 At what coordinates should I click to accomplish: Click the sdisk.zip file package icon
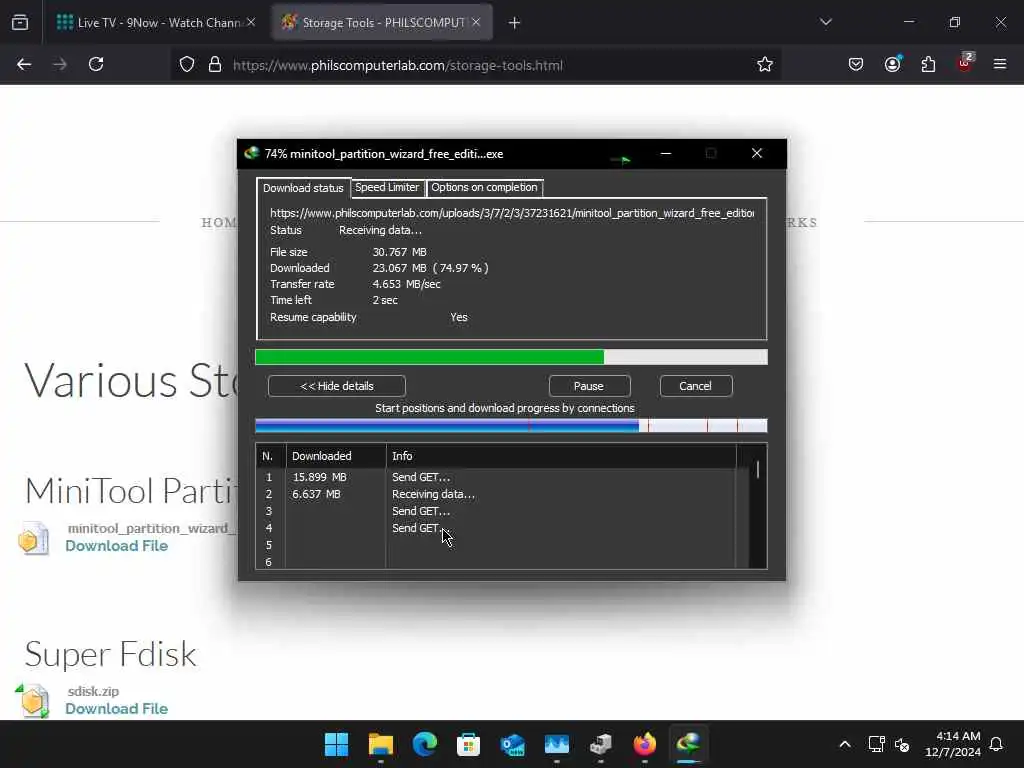[33, 701]
